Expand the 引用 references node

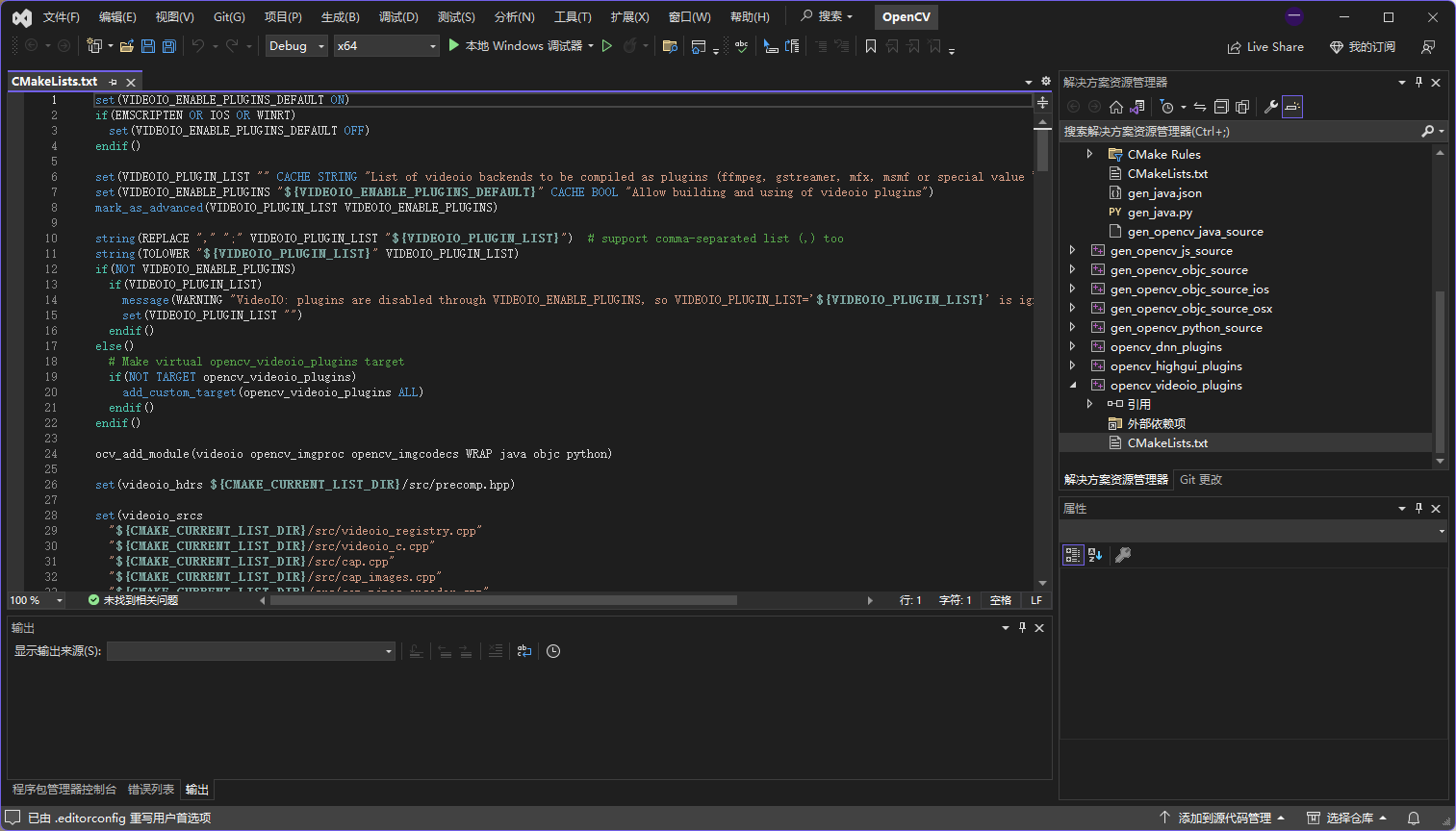[1089, 404]
